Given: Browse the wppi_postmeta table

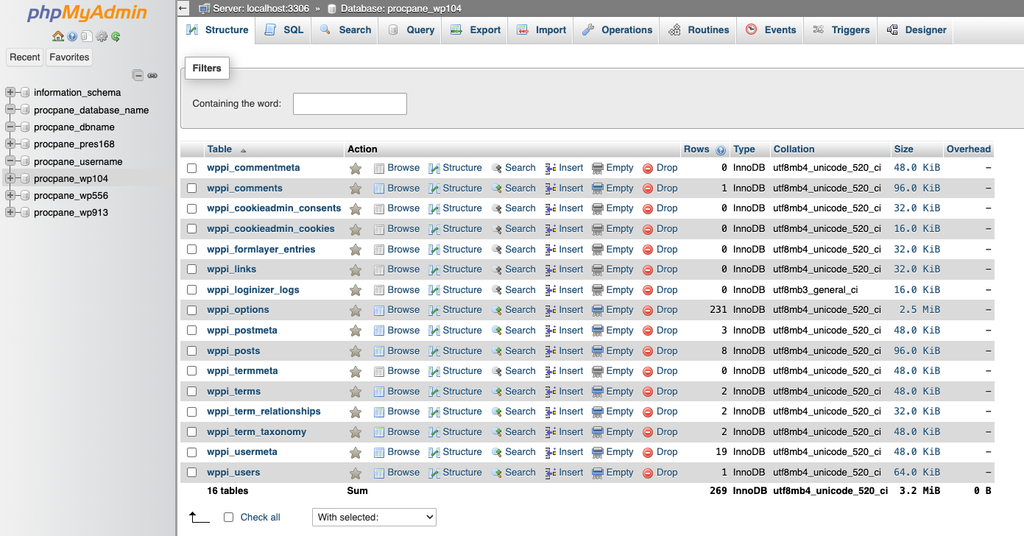Looking at the screenshot, I should pos(396,330).
